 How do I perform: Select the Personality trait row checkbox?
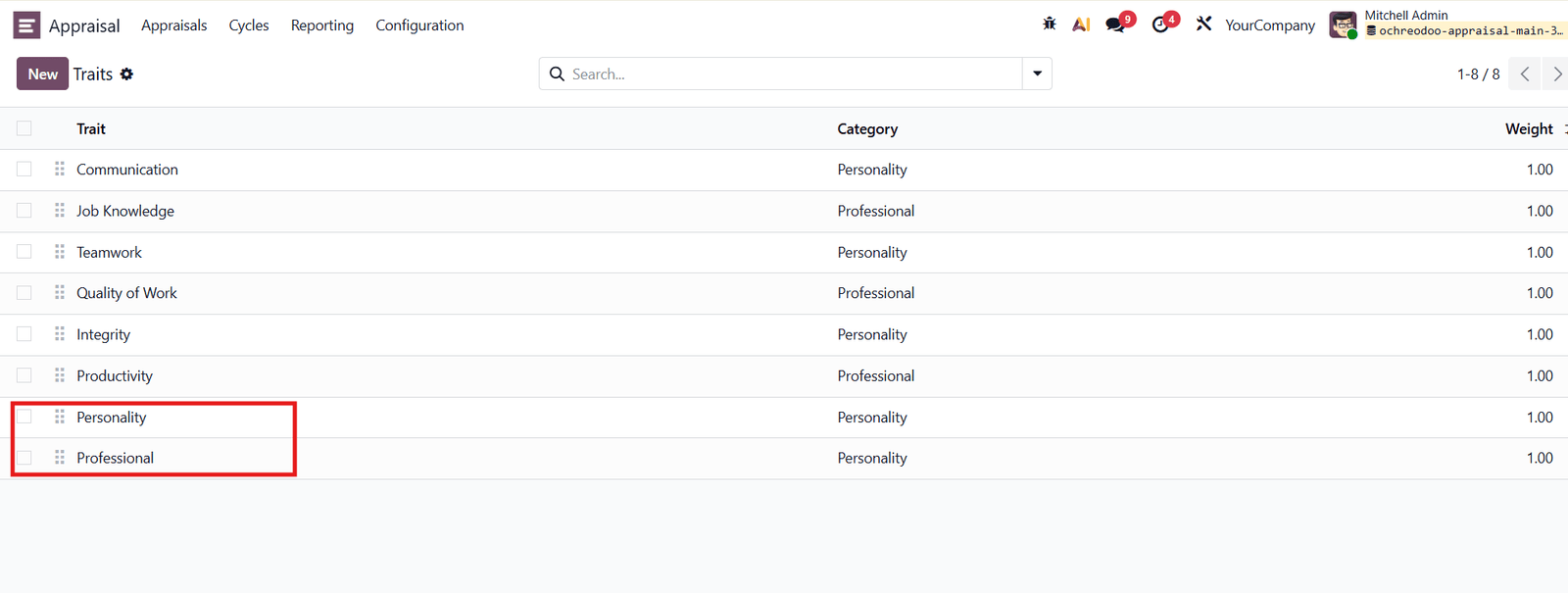tap(24, 417)
